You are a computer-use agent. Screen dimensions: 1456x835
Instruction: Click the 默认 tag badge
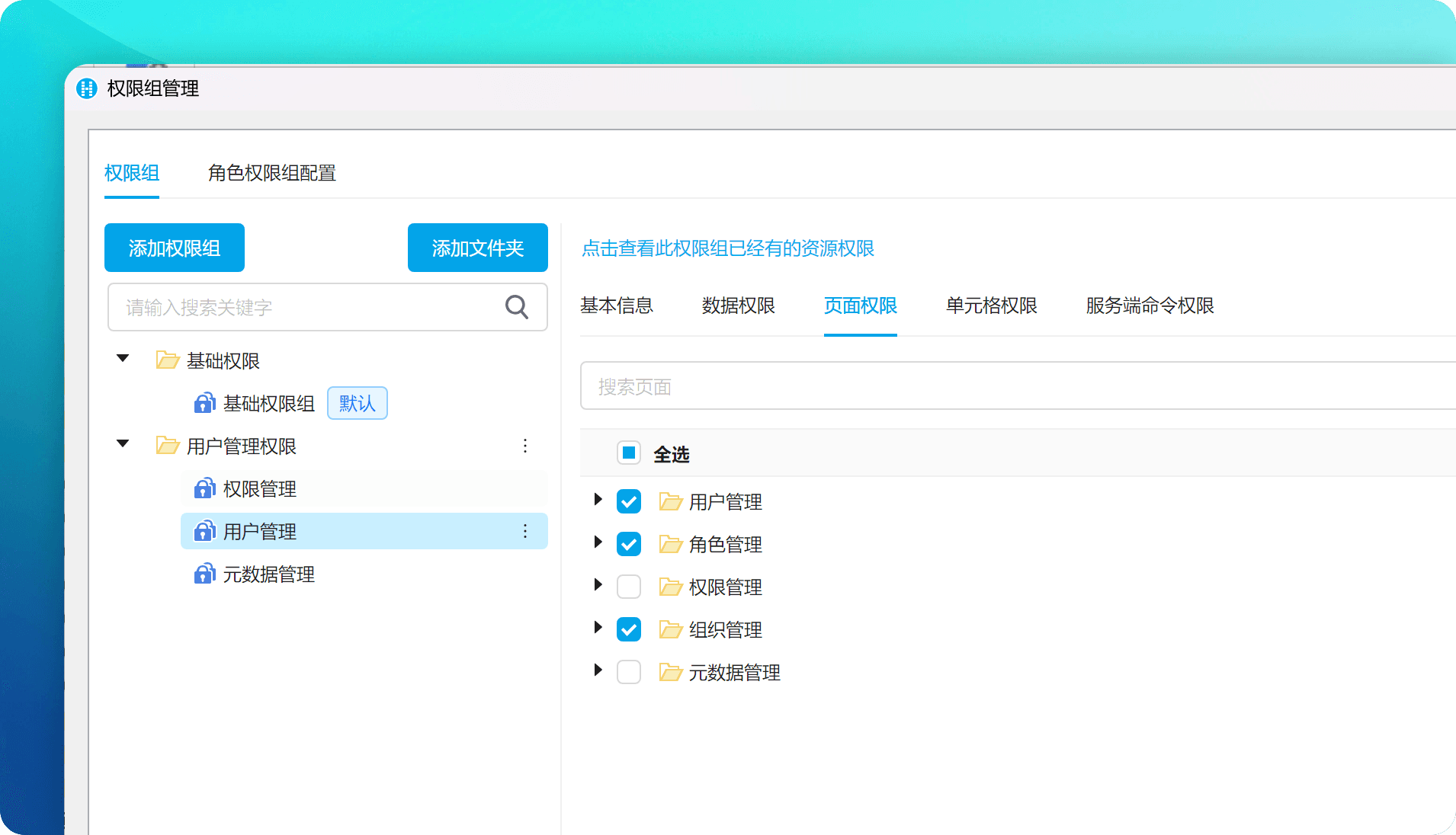(x=358, y=403)
